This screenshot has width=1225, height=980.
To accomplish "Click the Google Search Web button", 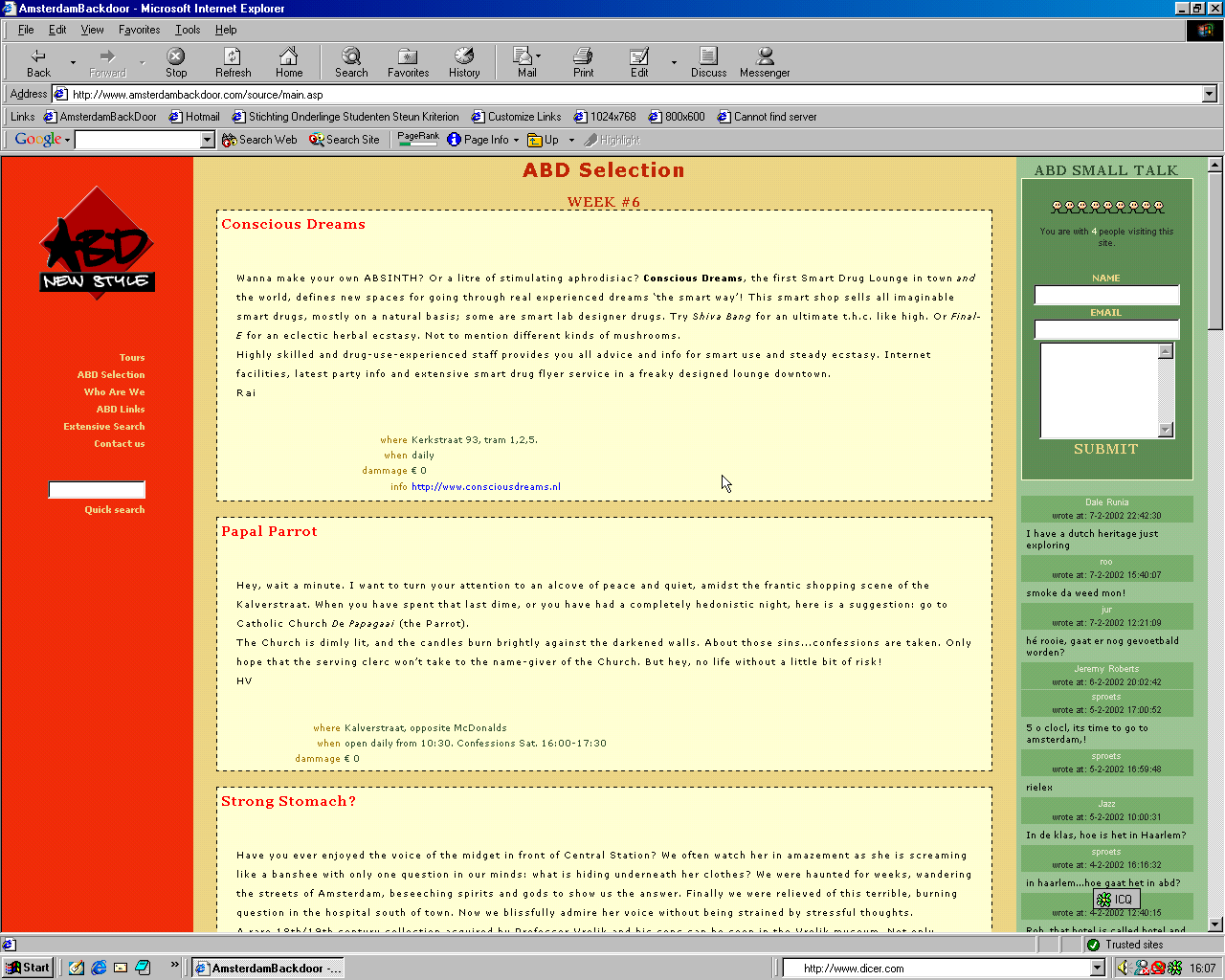I will [259, 140].
